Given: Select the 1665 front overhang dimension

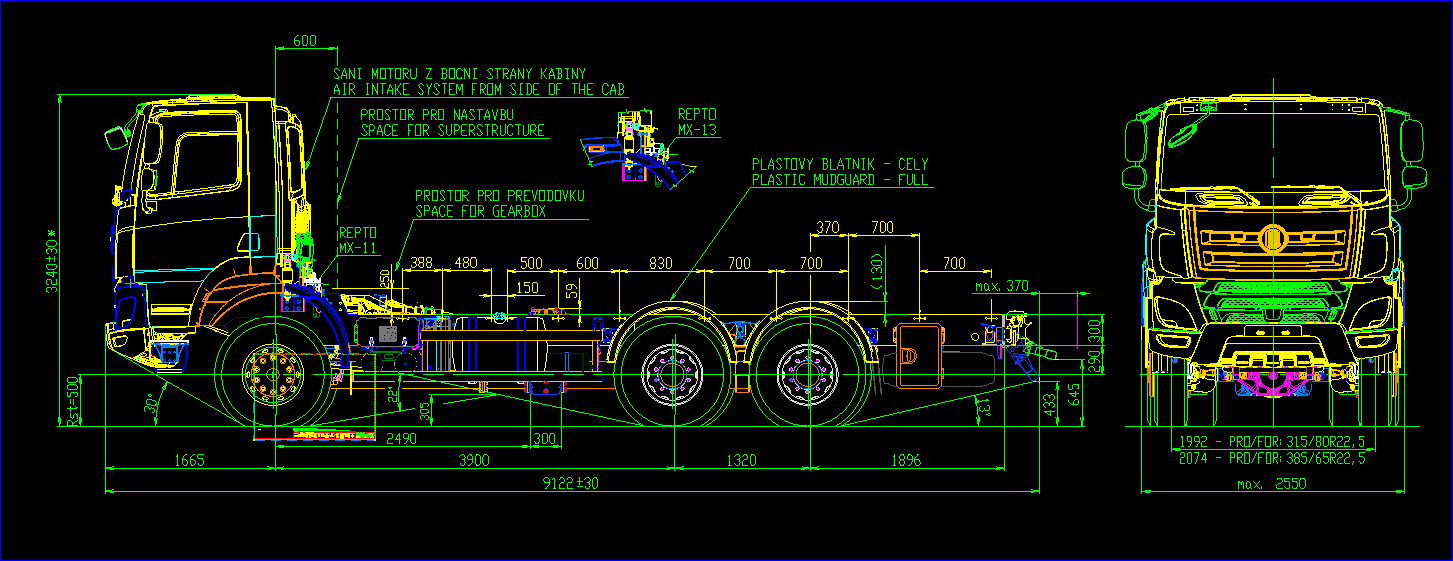Looking at the screenshot, I should (188, 460).
